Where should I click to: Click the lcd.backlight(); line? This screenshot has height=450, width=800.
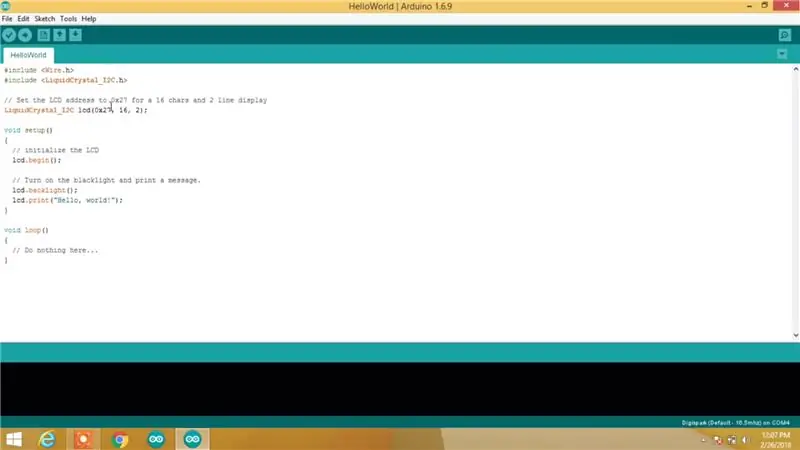45,190
